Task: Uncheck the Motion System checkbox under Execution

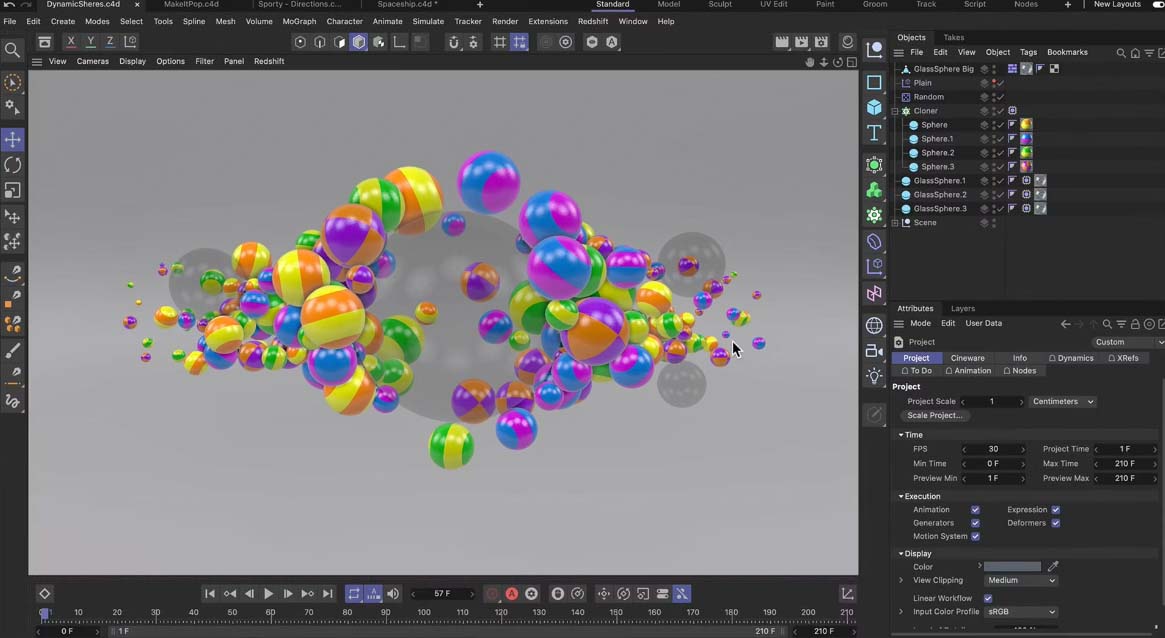Action: pyautogui.click(x=975, y=536)
